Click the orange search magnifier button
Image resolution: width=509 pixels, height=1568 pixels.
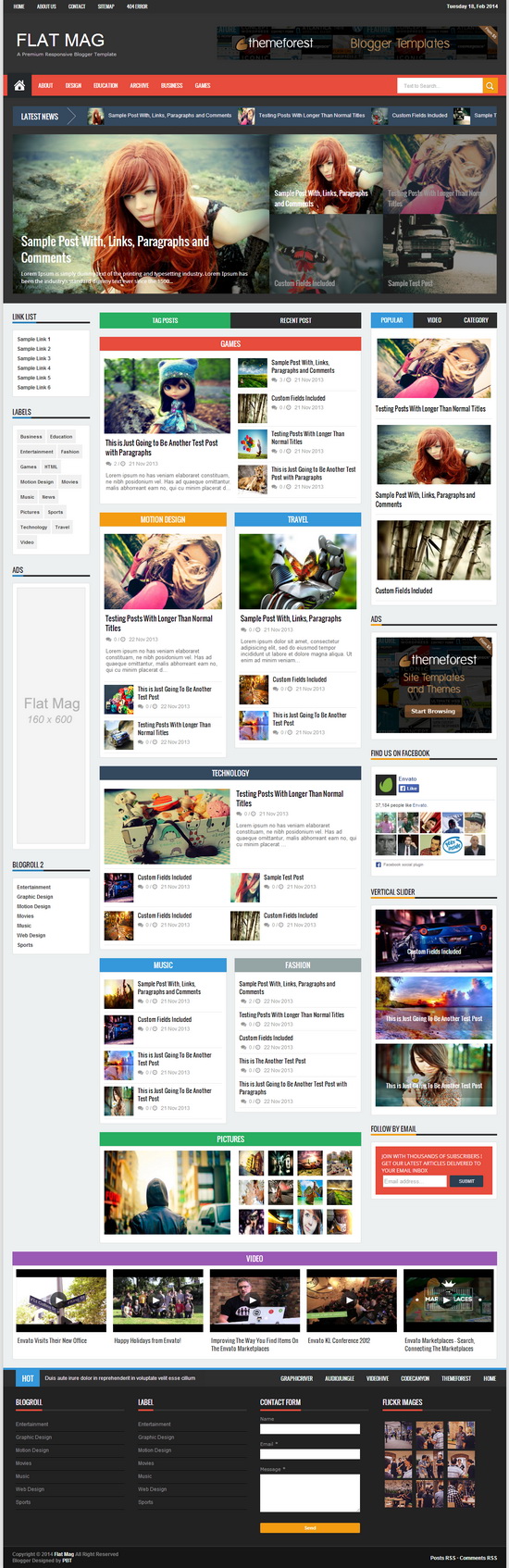490,85
